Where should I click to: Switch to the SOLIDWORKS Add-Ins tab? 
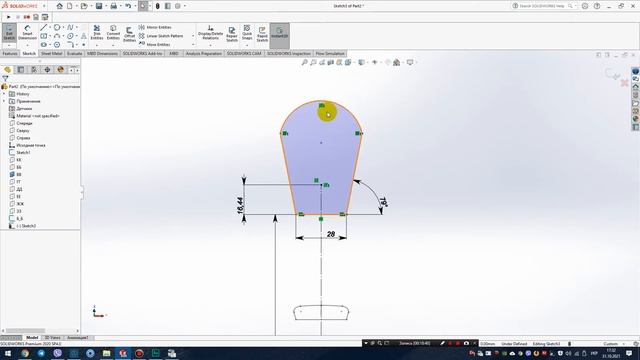coord(142,53)
